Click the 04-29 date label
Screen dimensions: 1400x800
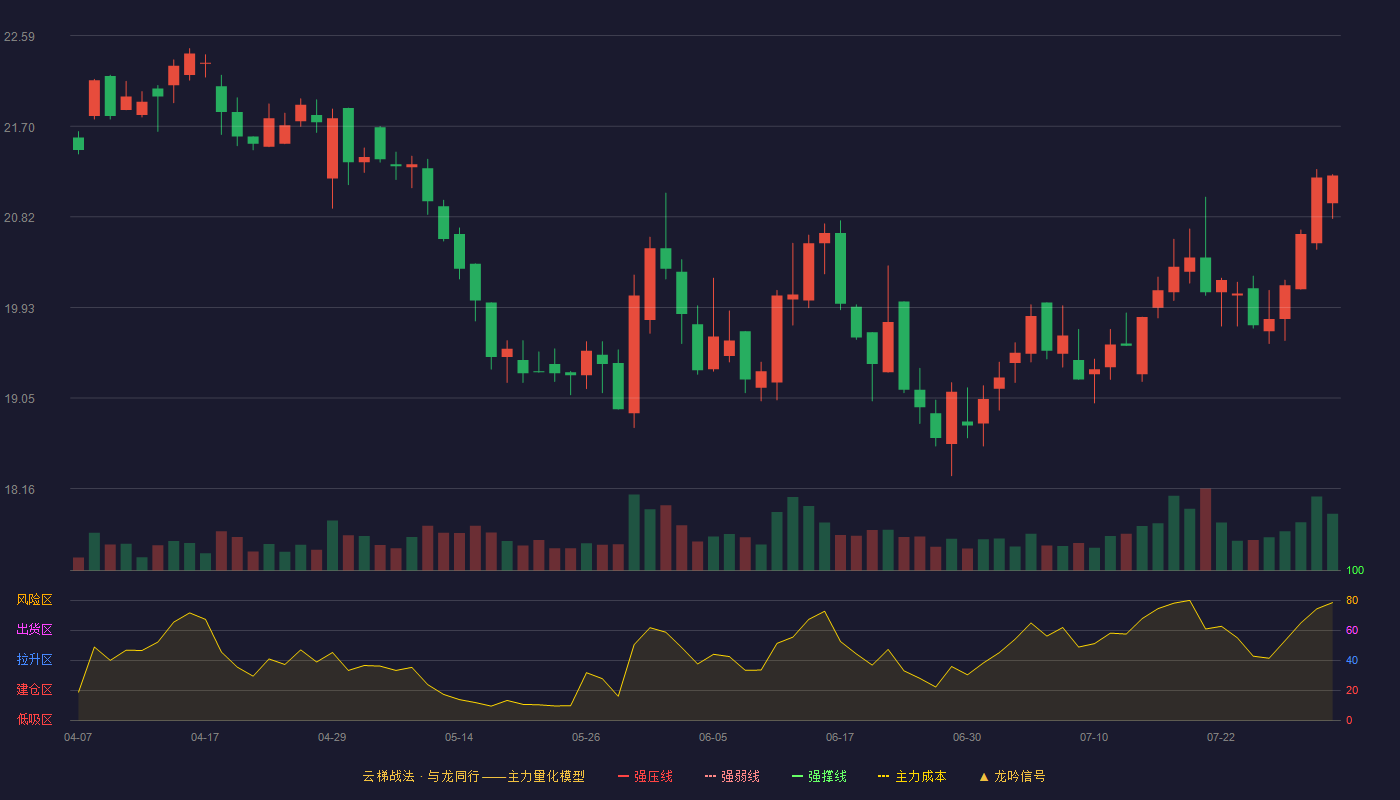tap(332, 737)
